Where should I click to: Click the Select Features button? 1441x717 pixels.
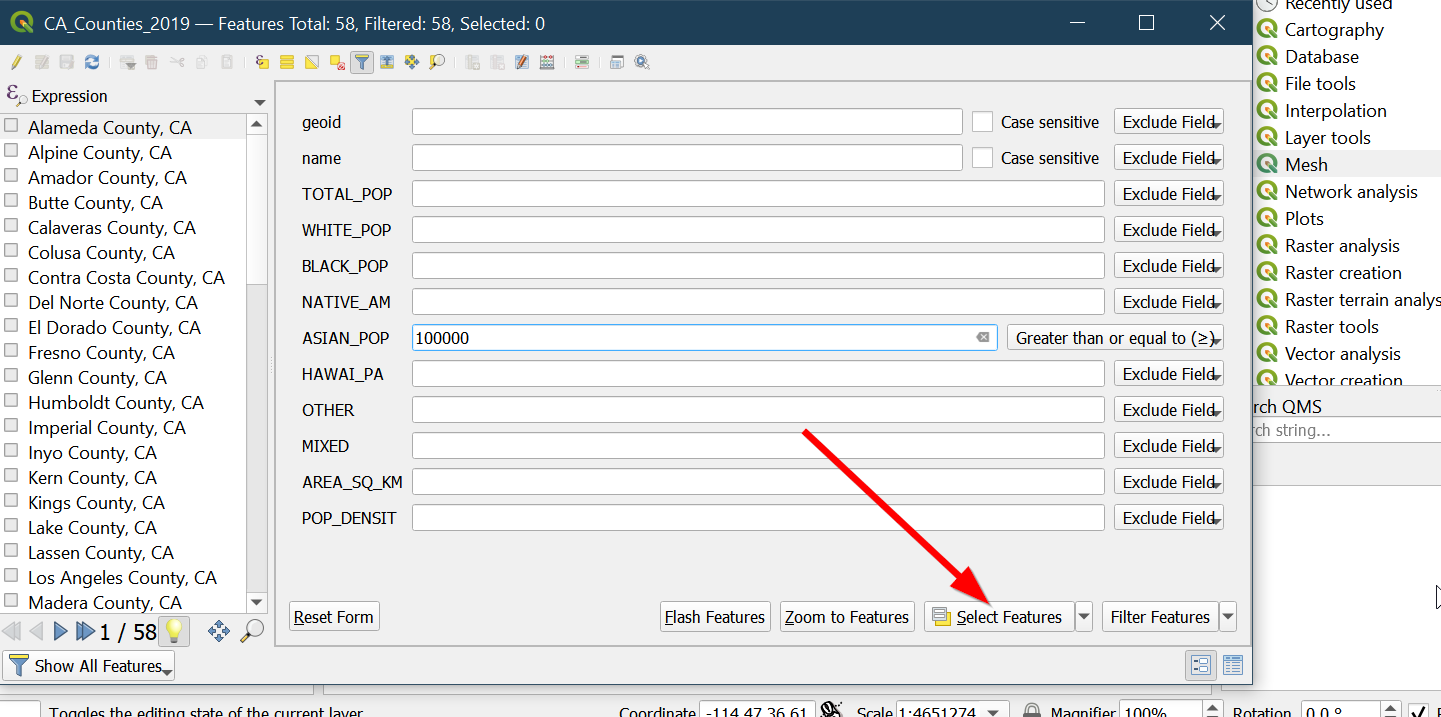pos(998,617)
